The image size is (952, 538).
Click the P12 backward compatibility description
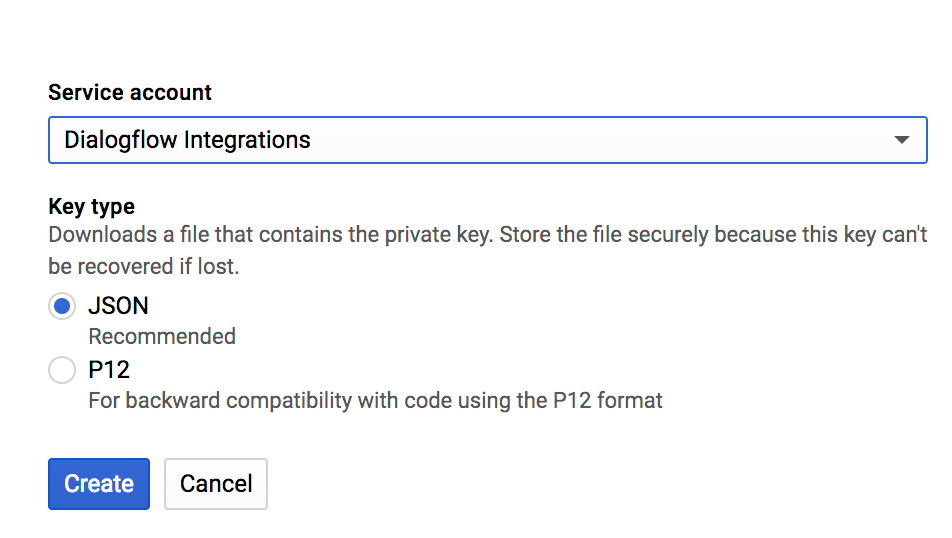pyautogui.click(x=375, y=401)
